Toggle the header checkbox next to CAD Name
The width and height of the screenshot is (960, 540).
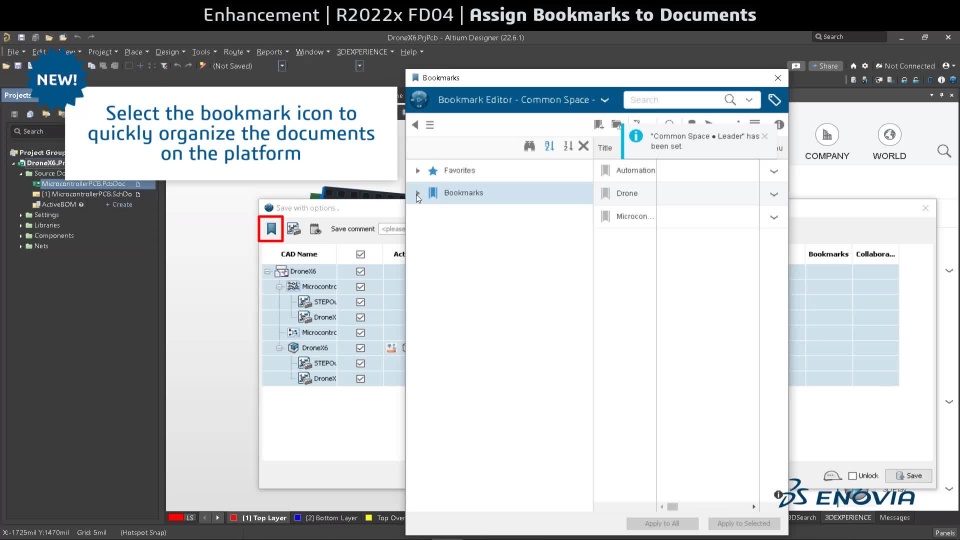coord(361,254)
